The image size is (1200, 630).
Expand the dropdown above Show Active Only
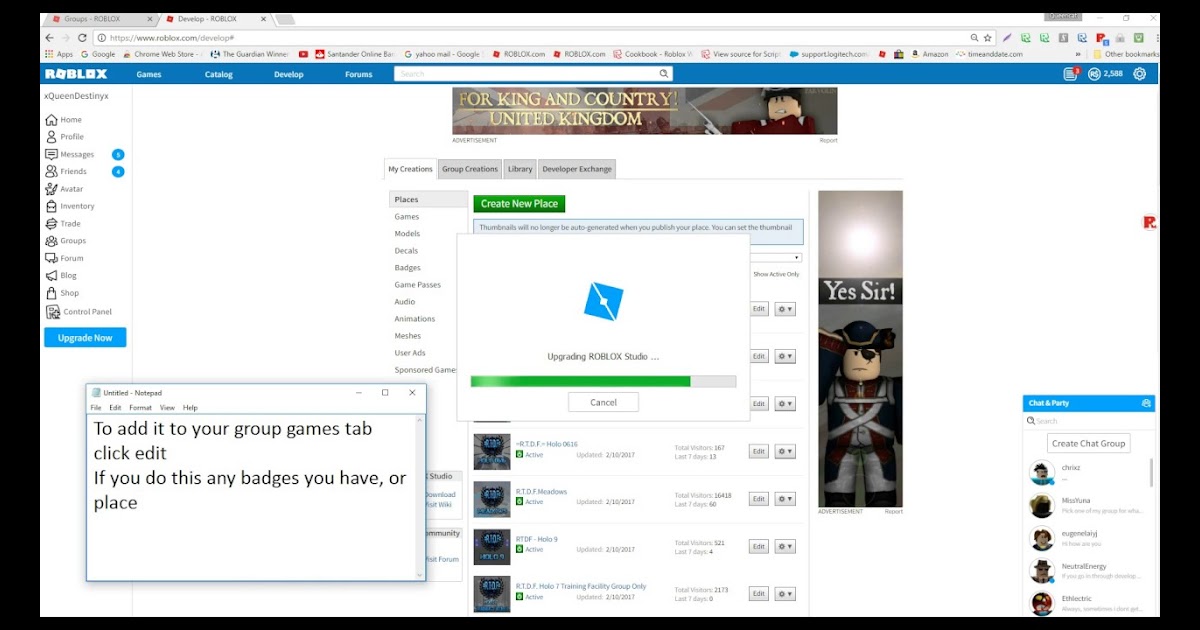[x=775, y=258]
